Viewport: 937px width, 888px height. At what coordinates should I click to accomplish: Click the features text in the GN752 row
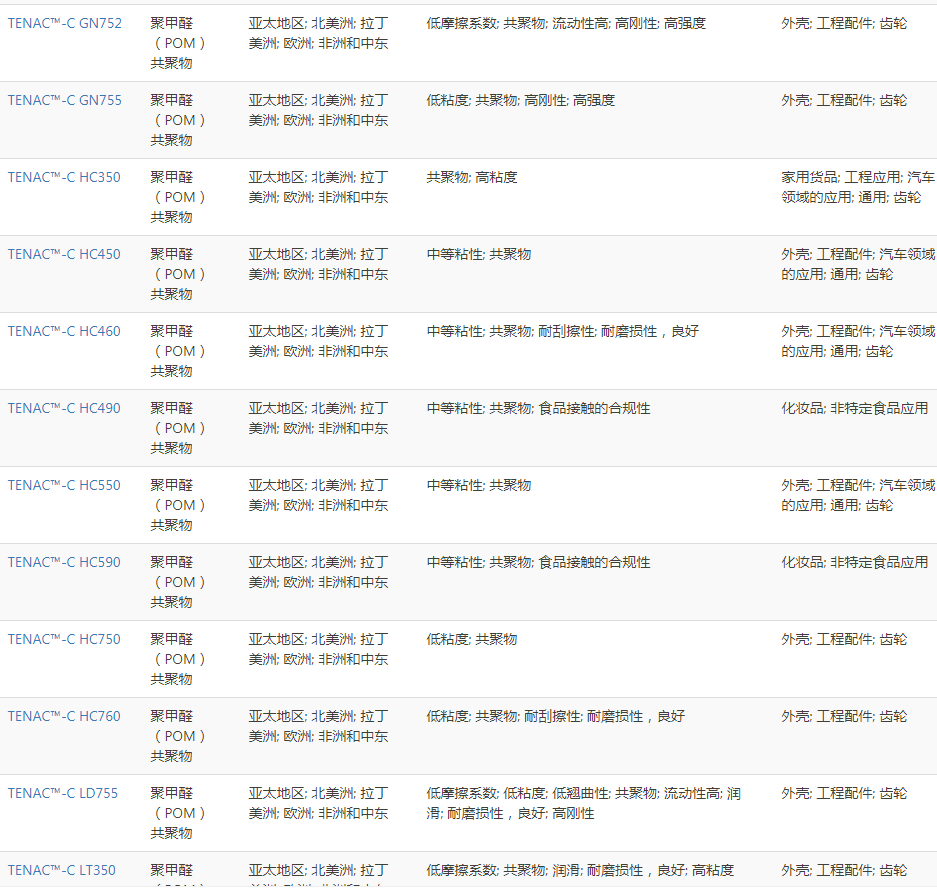point(566,23)
